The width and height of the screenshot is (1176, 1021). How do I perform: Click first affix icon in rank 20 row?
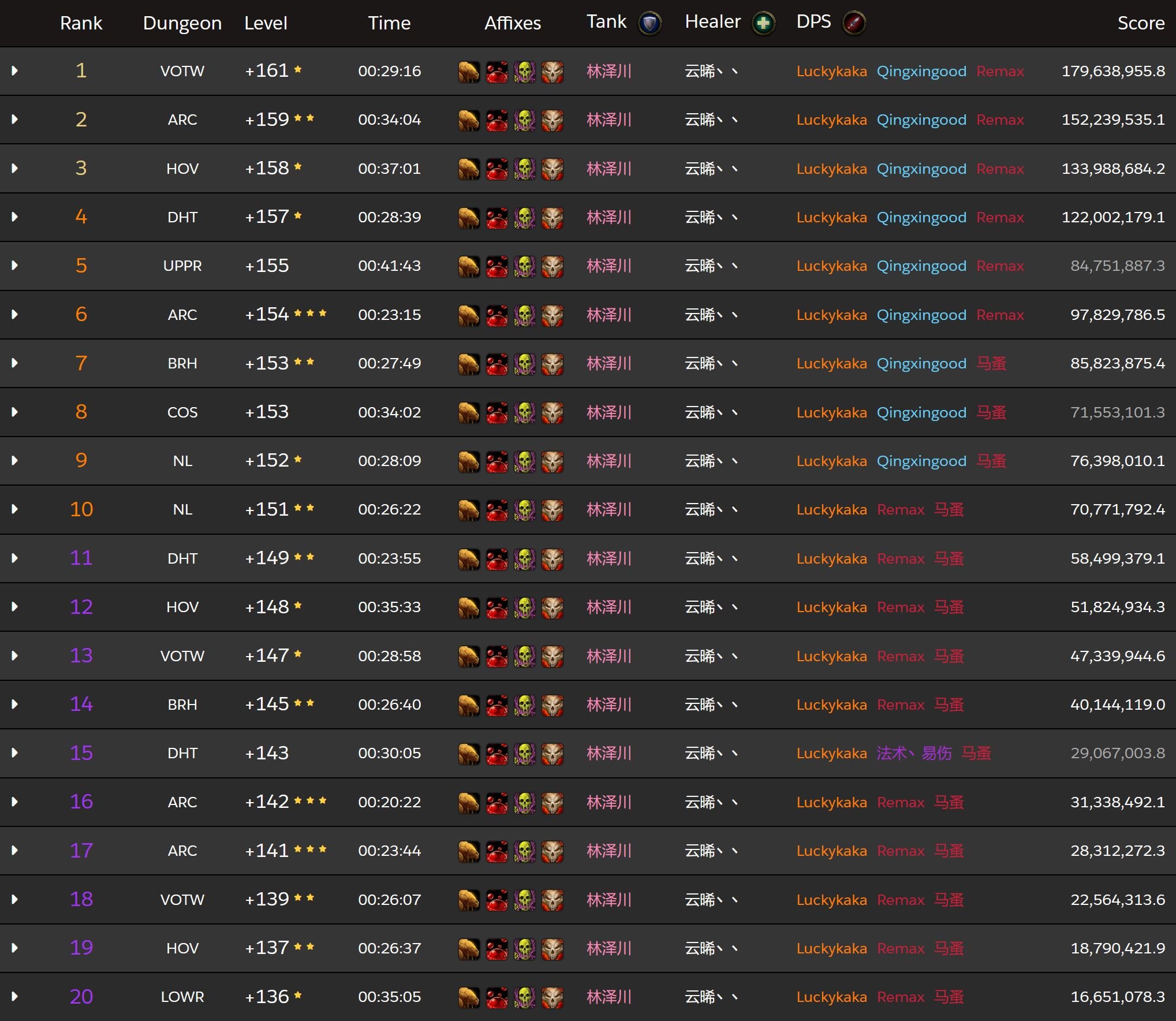[x=469, y=997]
